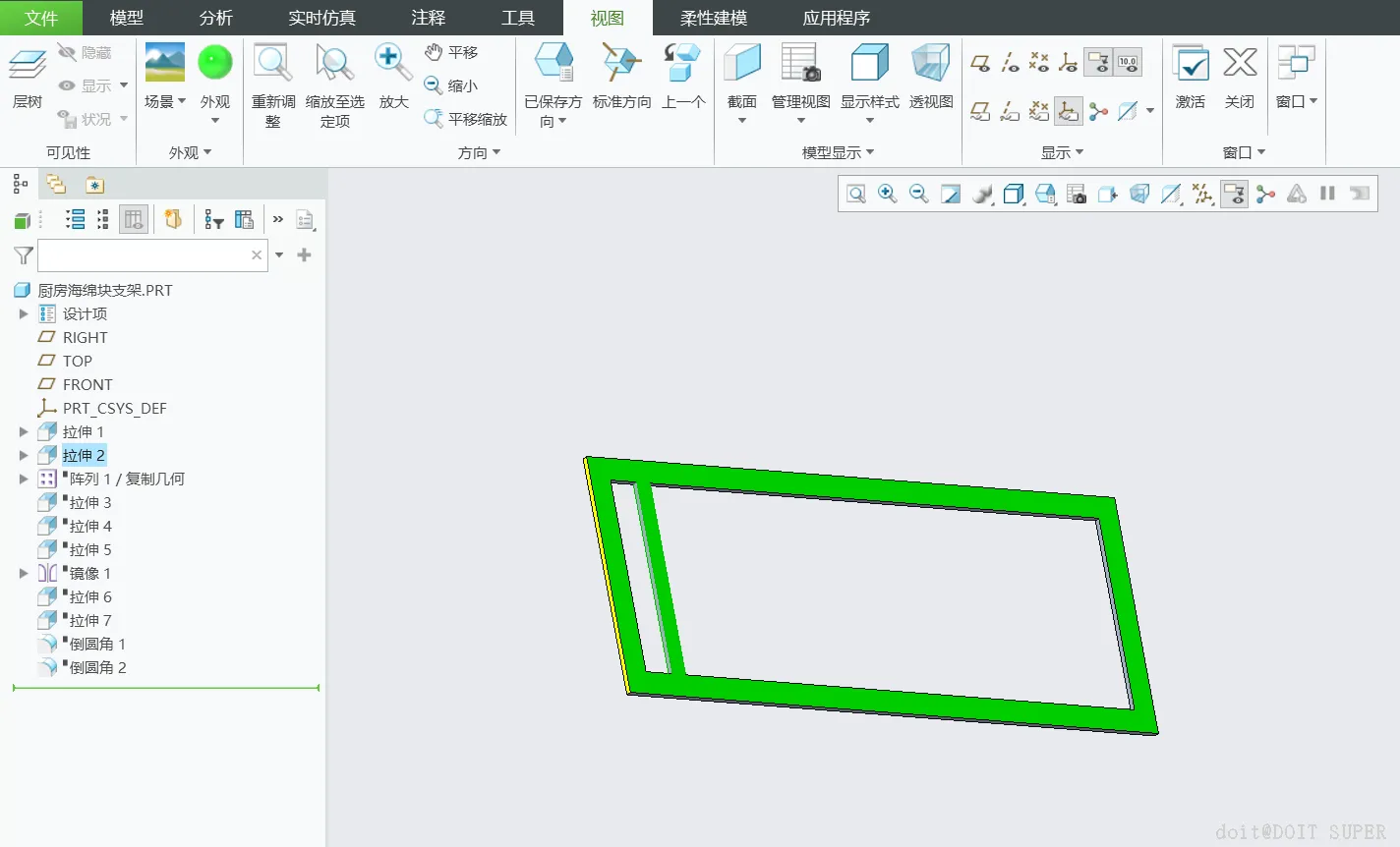Open the favorites folder tab icon
The height and width of the screenshot is (847, 1400).
tap(94, 184)
